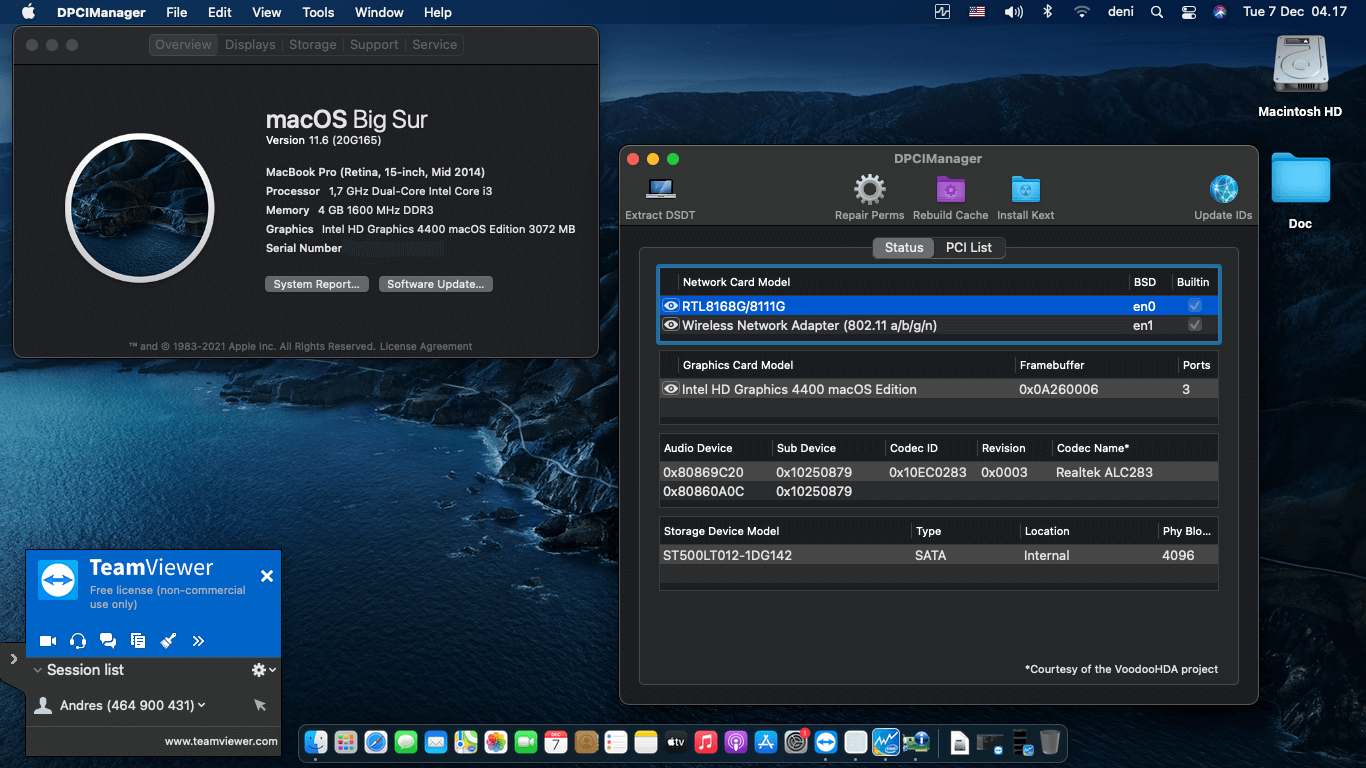Click the Trash in the Dock
Image resolution: width=1366 pixels, height=768 pixels.
pos(1049,742)
